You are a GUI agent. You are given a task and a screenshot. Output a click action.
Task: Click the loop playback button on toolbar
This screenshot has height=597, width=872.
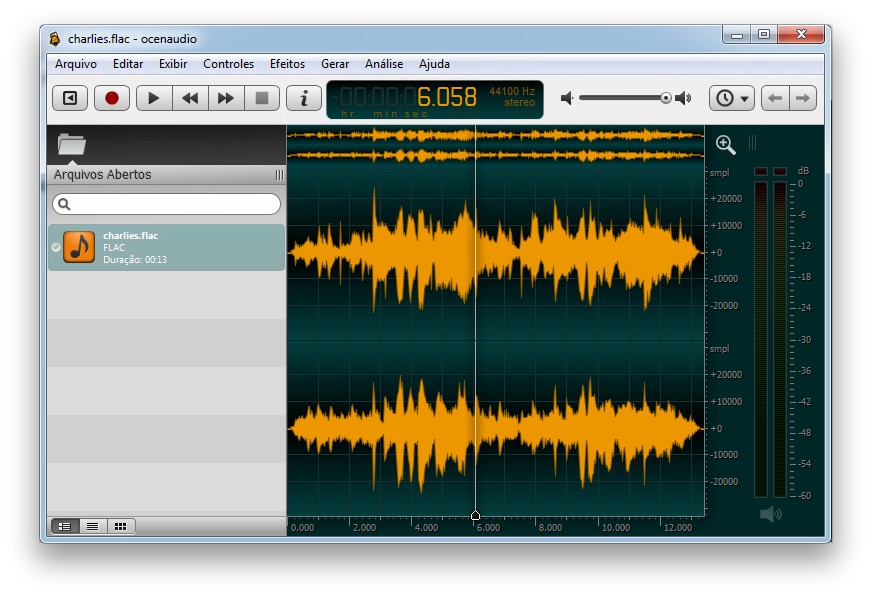(x=68, y=97)
